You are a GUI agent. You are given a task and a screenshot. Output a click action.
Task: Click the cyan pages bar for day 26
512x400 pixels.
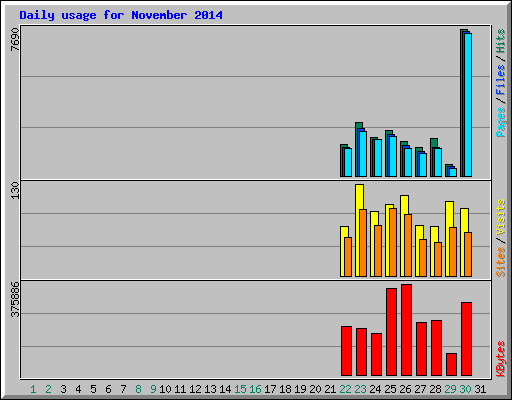[x=408, y=162]
